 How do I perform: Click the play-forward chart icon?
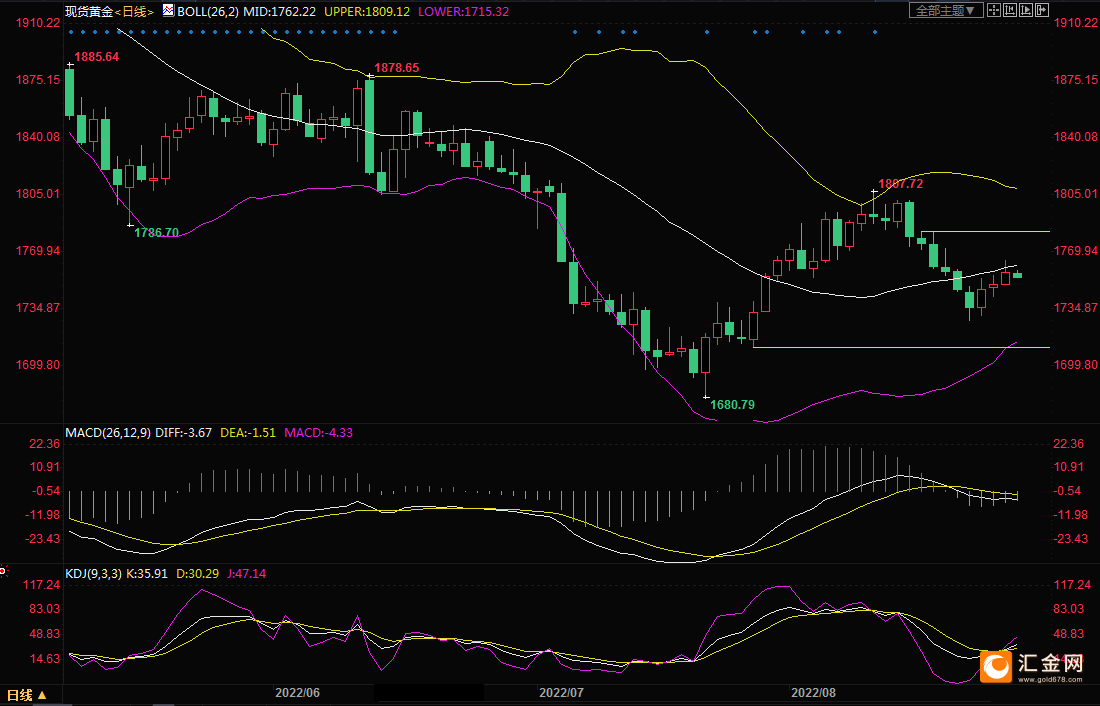tap(1026, 11)
